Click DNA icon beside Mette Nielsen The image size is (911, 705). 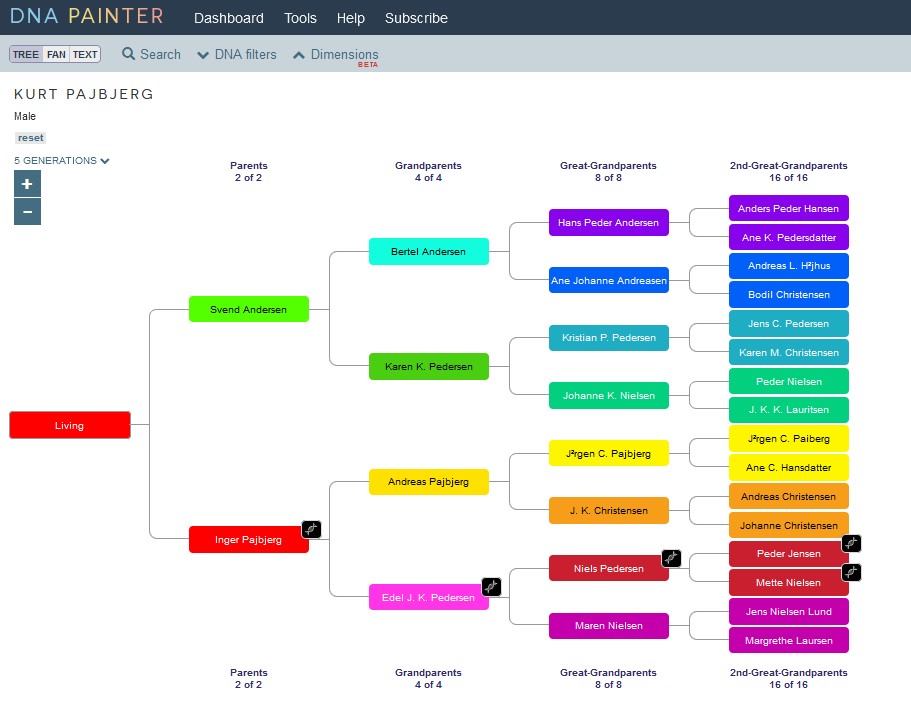click(x=851, y=572)
